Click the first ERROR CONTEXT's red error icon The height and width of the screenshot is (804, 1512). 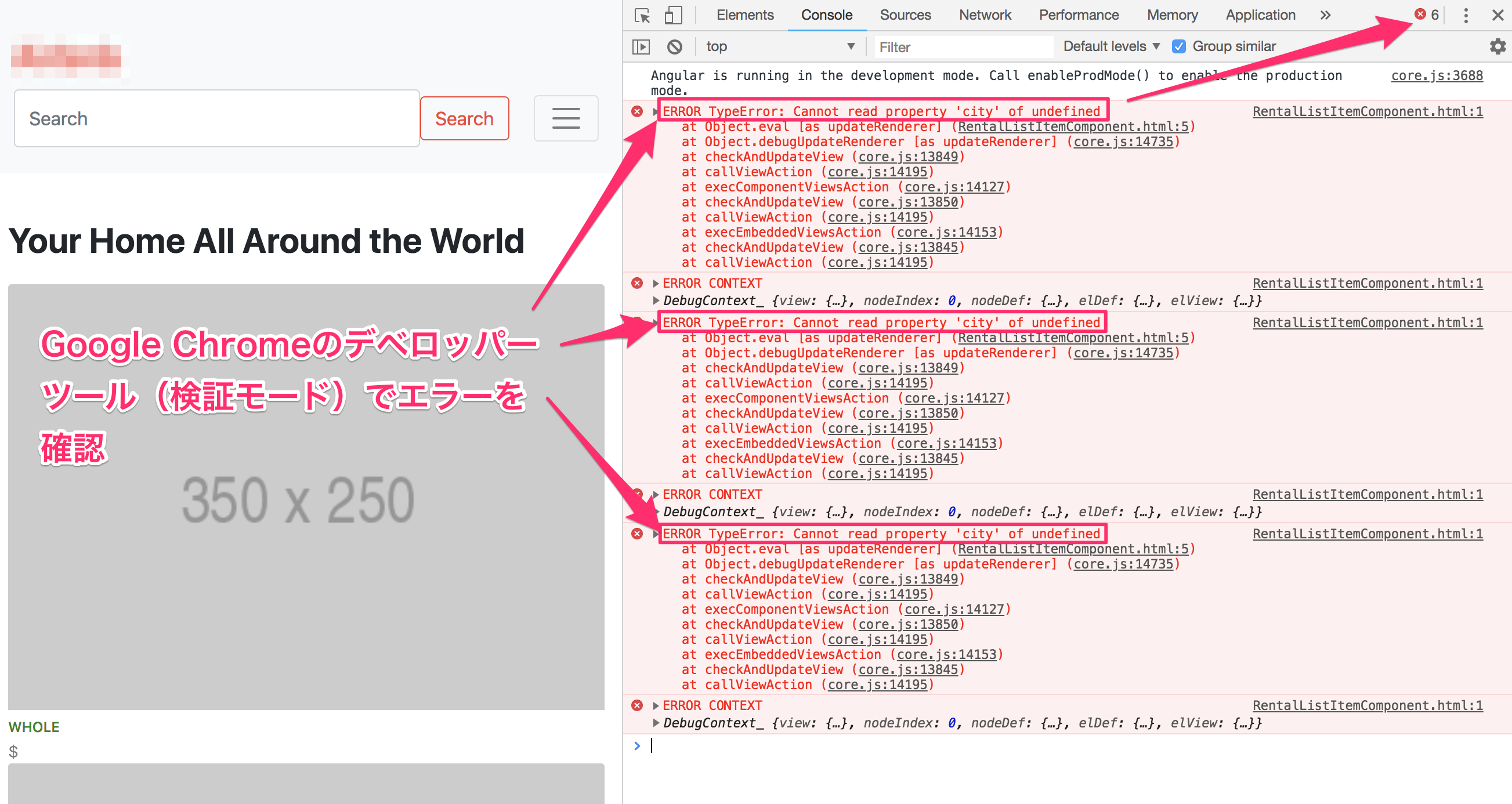tap(637, 284)
